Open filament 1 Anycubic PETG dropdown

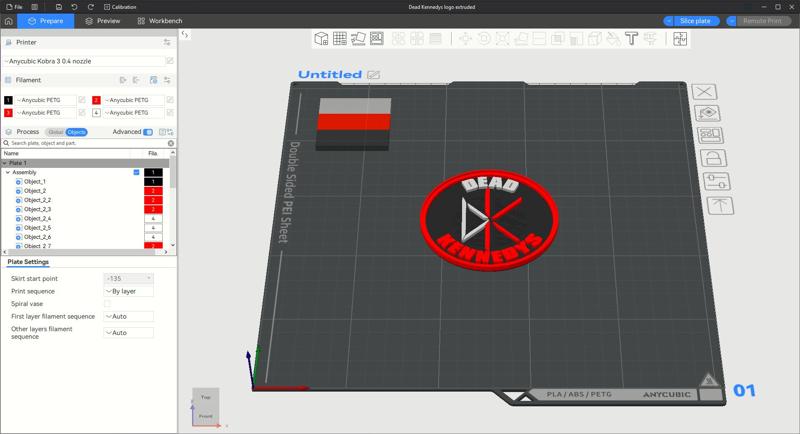tap(46, 100)
